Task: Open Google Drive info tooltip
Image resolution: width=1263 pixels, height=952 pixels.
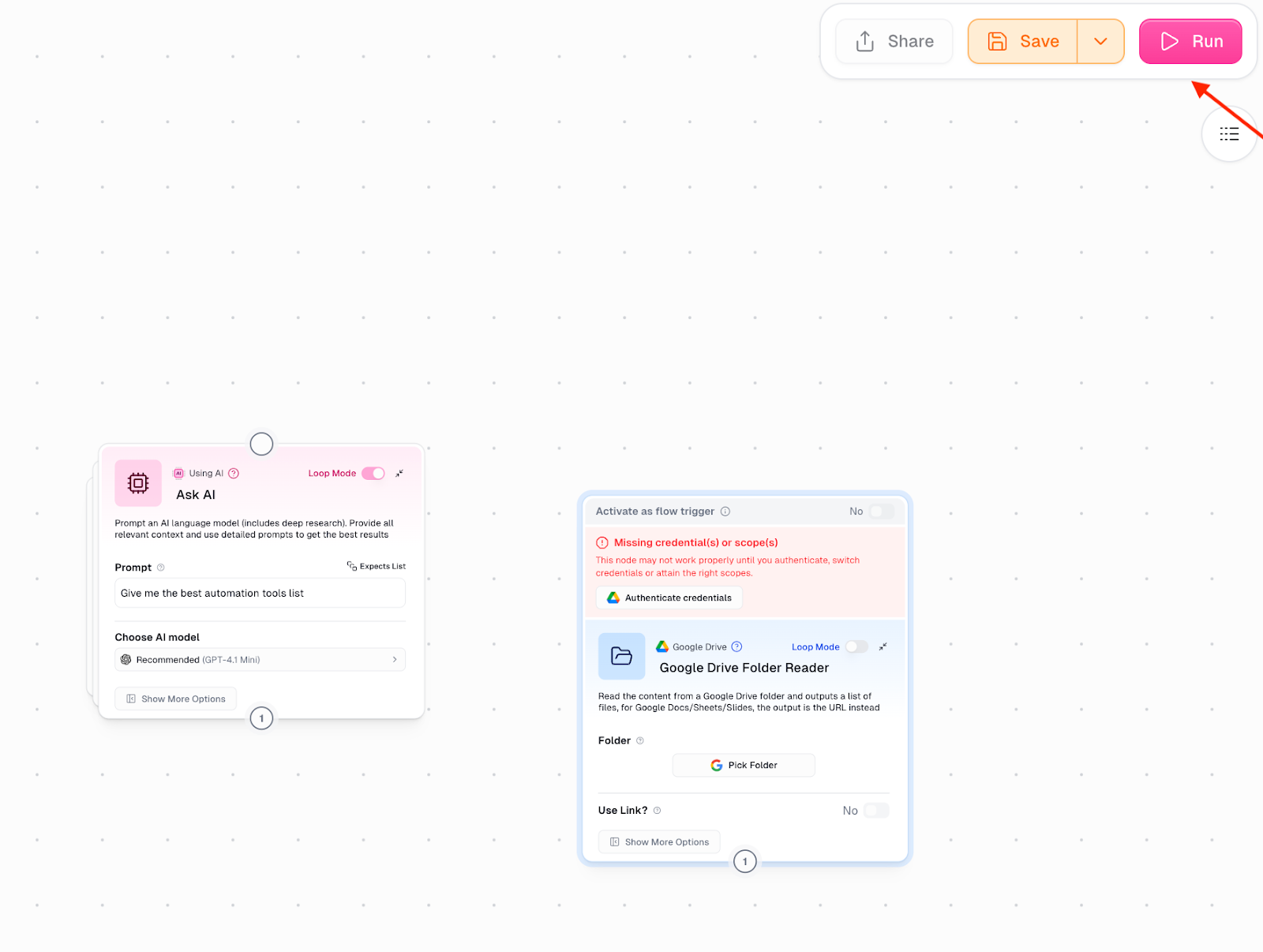Action: tap(737, 647)
